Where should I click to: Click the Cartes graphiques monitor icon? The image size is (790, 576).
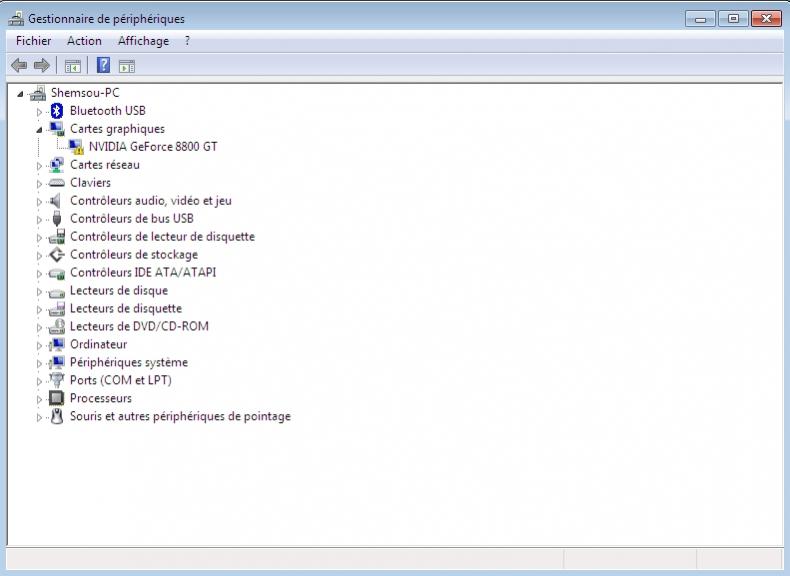(x=57, y=129)
